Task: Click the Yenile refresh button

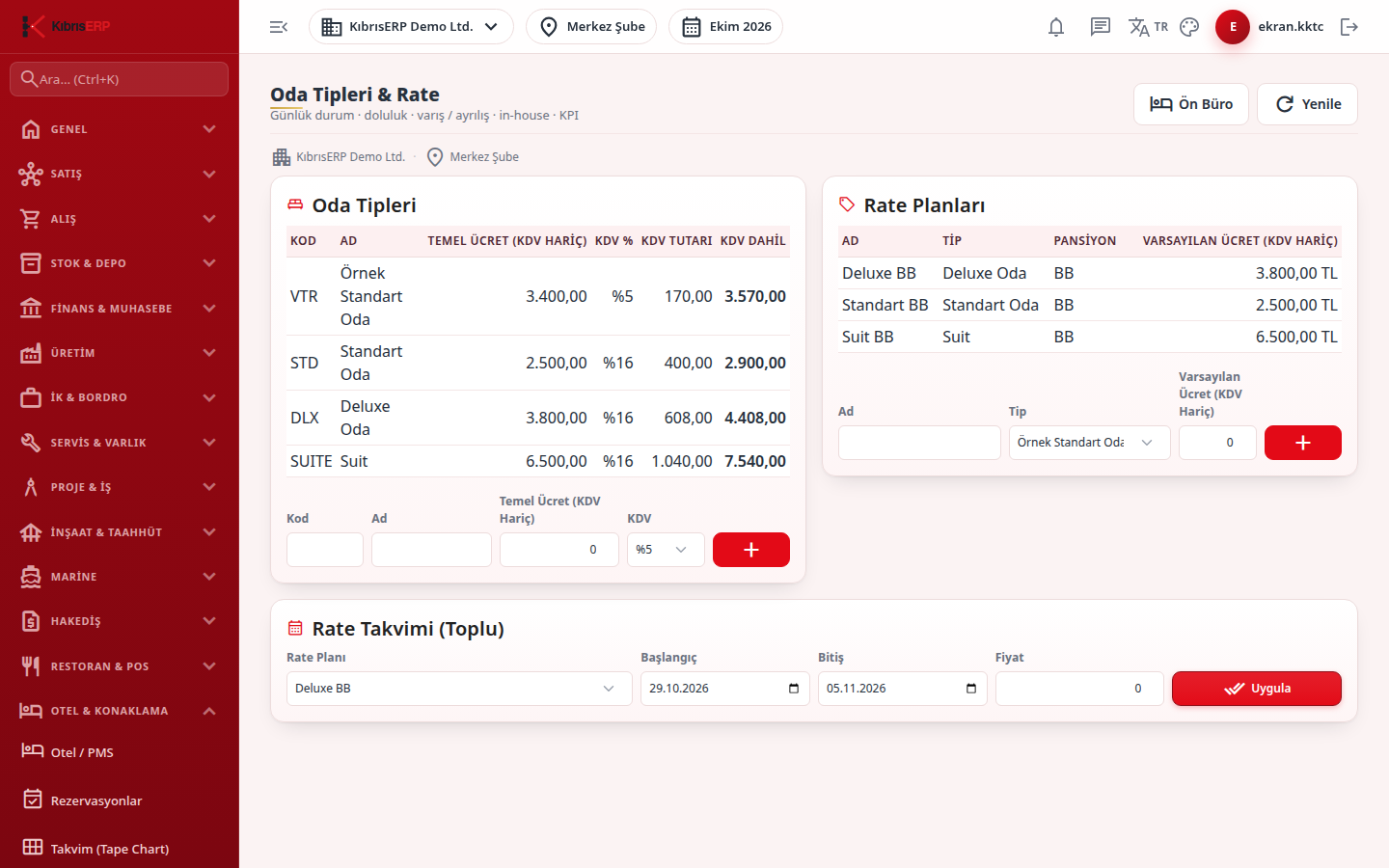Action: 1307,104
